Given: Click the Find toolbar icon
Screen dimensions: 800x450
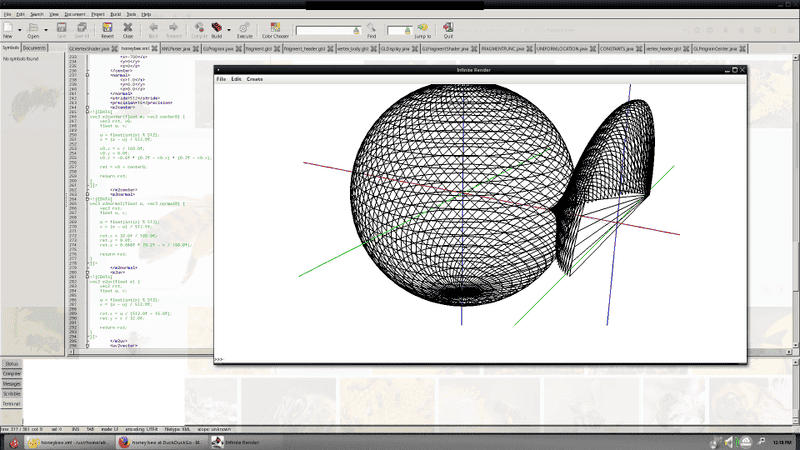Looking at the screenshot, I should [x=371, y=30].
